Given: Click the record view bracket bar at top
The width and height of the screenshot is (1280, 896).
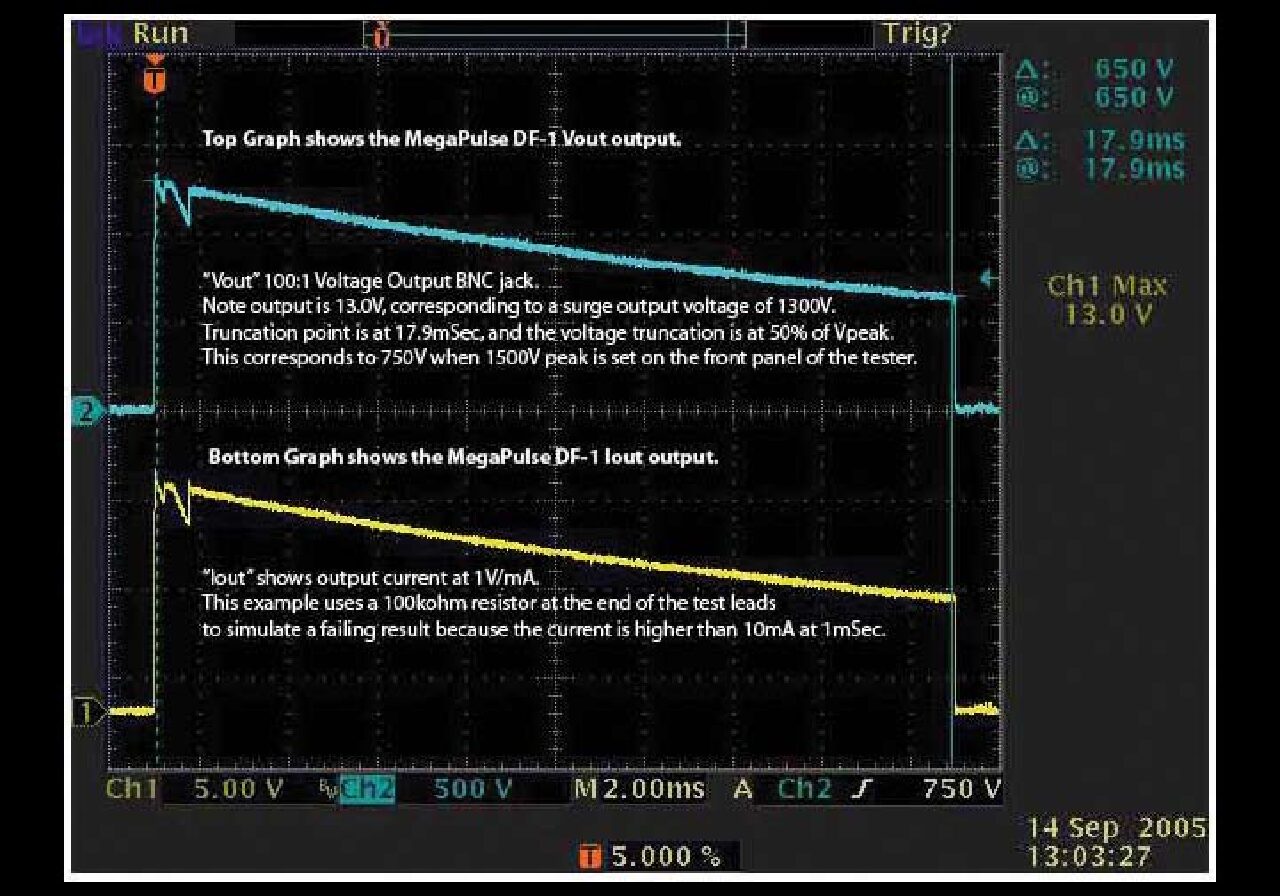Looking at the screenshot, I should pos(555,36).
